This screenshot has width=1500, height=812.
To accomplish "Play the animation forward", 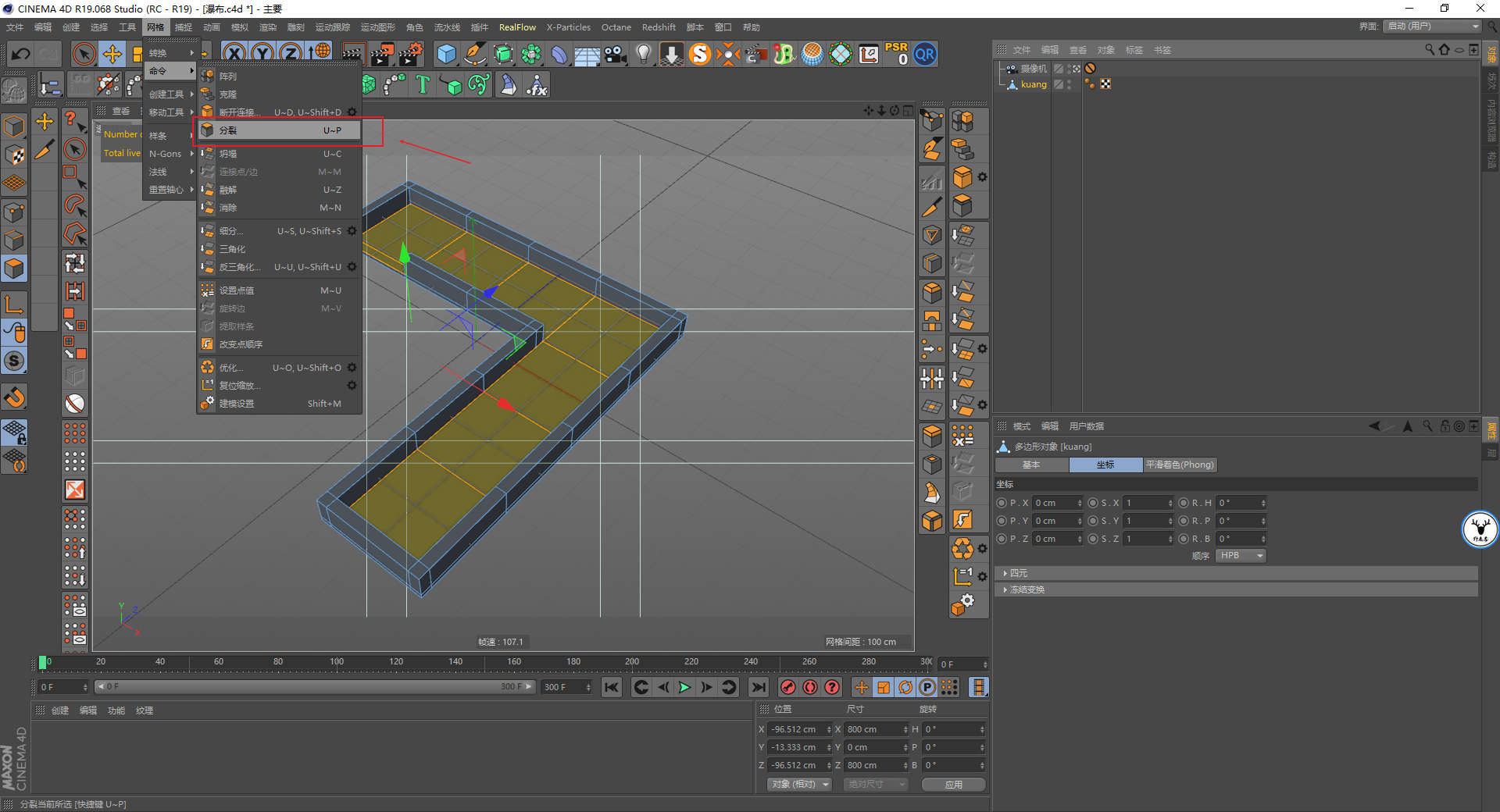I will [x=684, y=687].
